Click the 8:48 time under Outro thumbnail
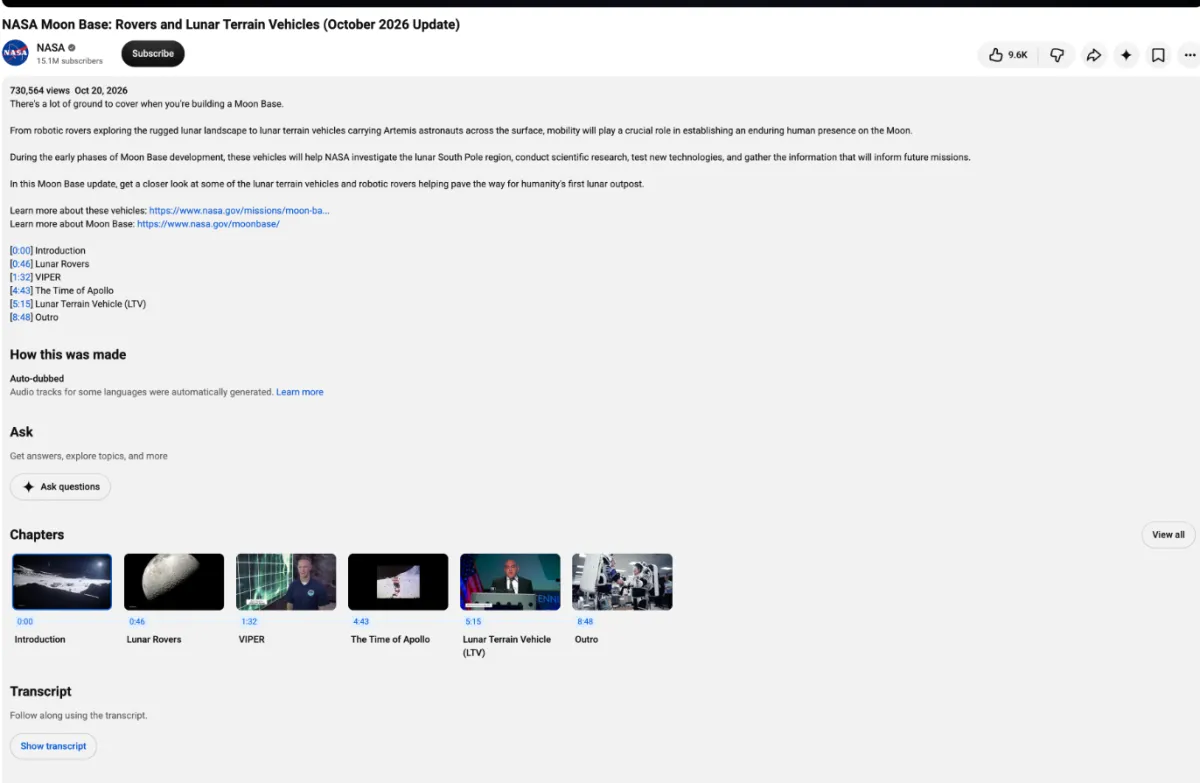1200x783 pixels. [x=585, y=622]
